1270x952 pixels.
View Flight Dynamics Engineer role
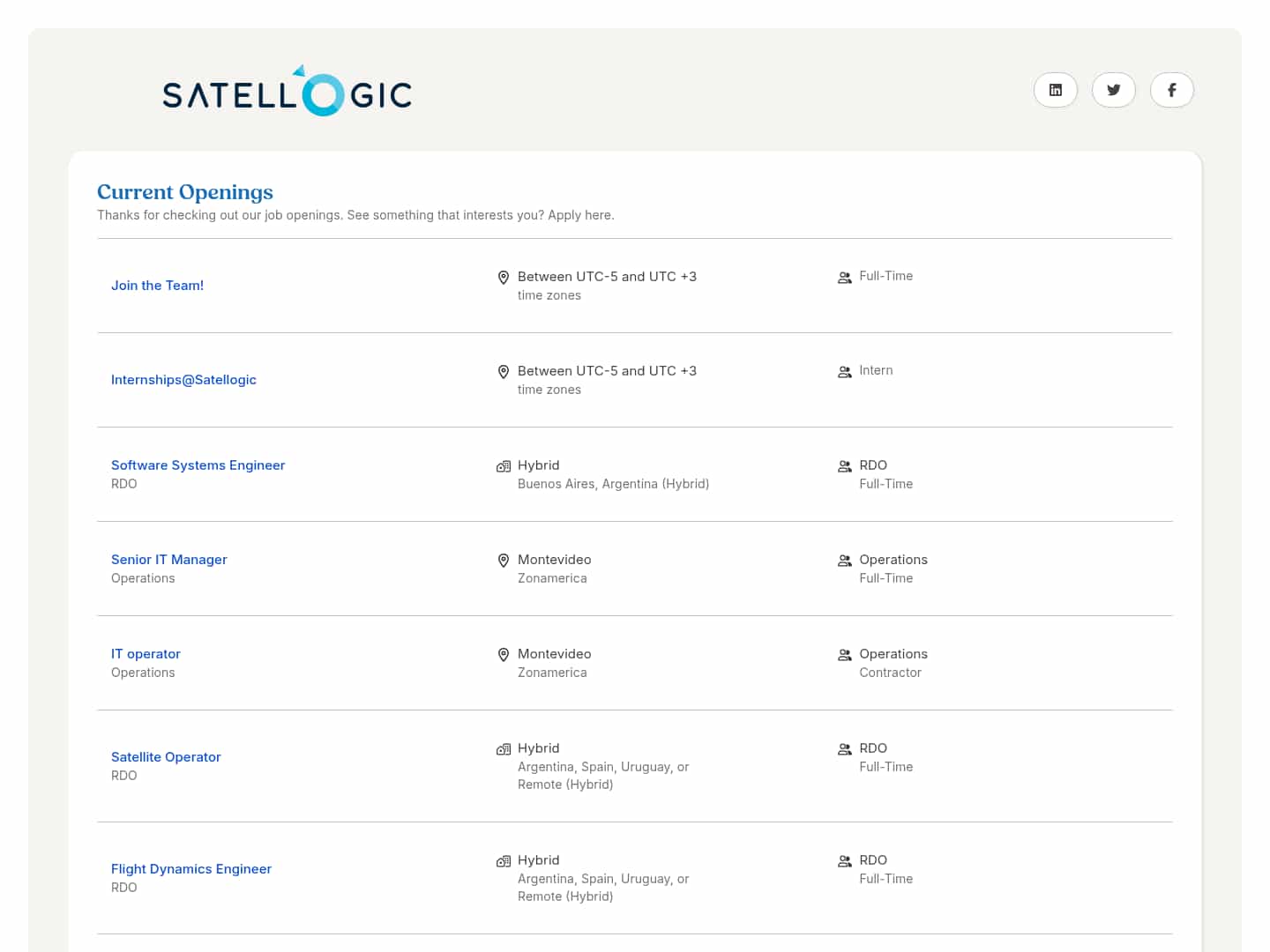(190, 869)
